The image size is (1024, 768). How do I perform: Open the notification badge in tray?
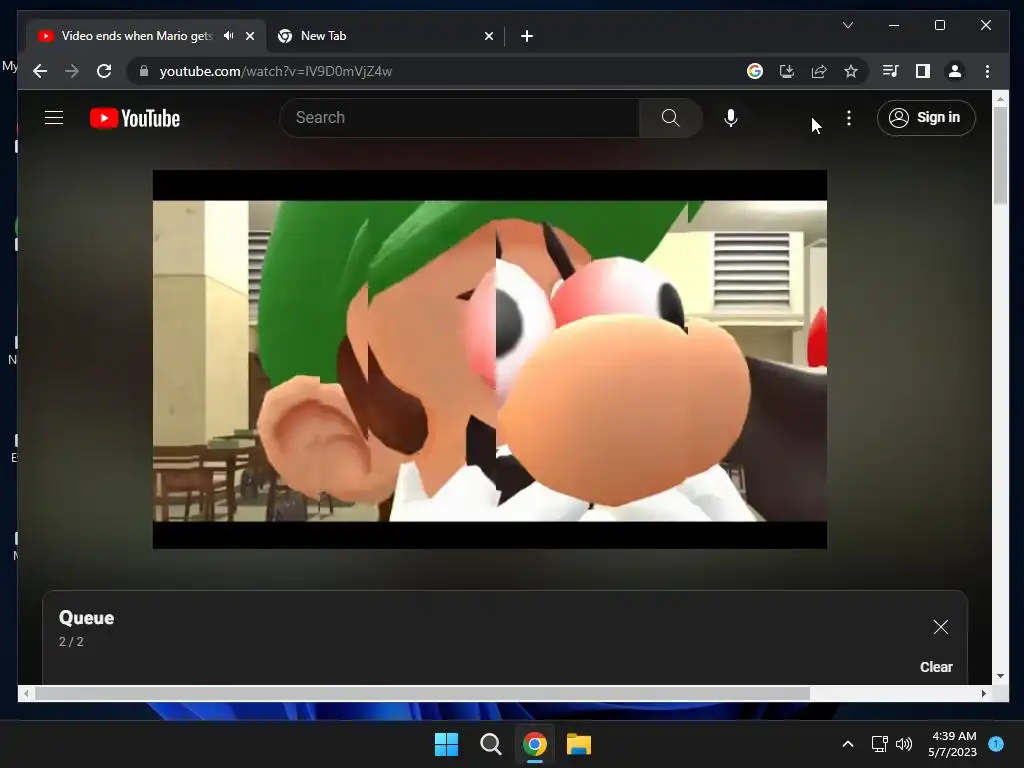tap(996, 743)
